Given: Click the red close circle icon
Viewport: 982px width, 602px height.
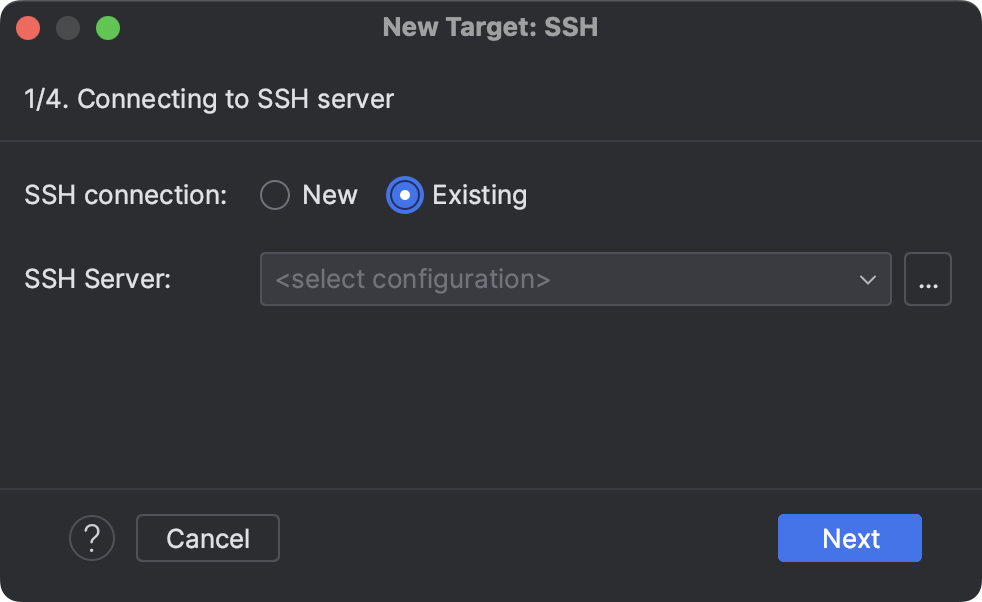Looking at the screenshot, I should (28, 27).
